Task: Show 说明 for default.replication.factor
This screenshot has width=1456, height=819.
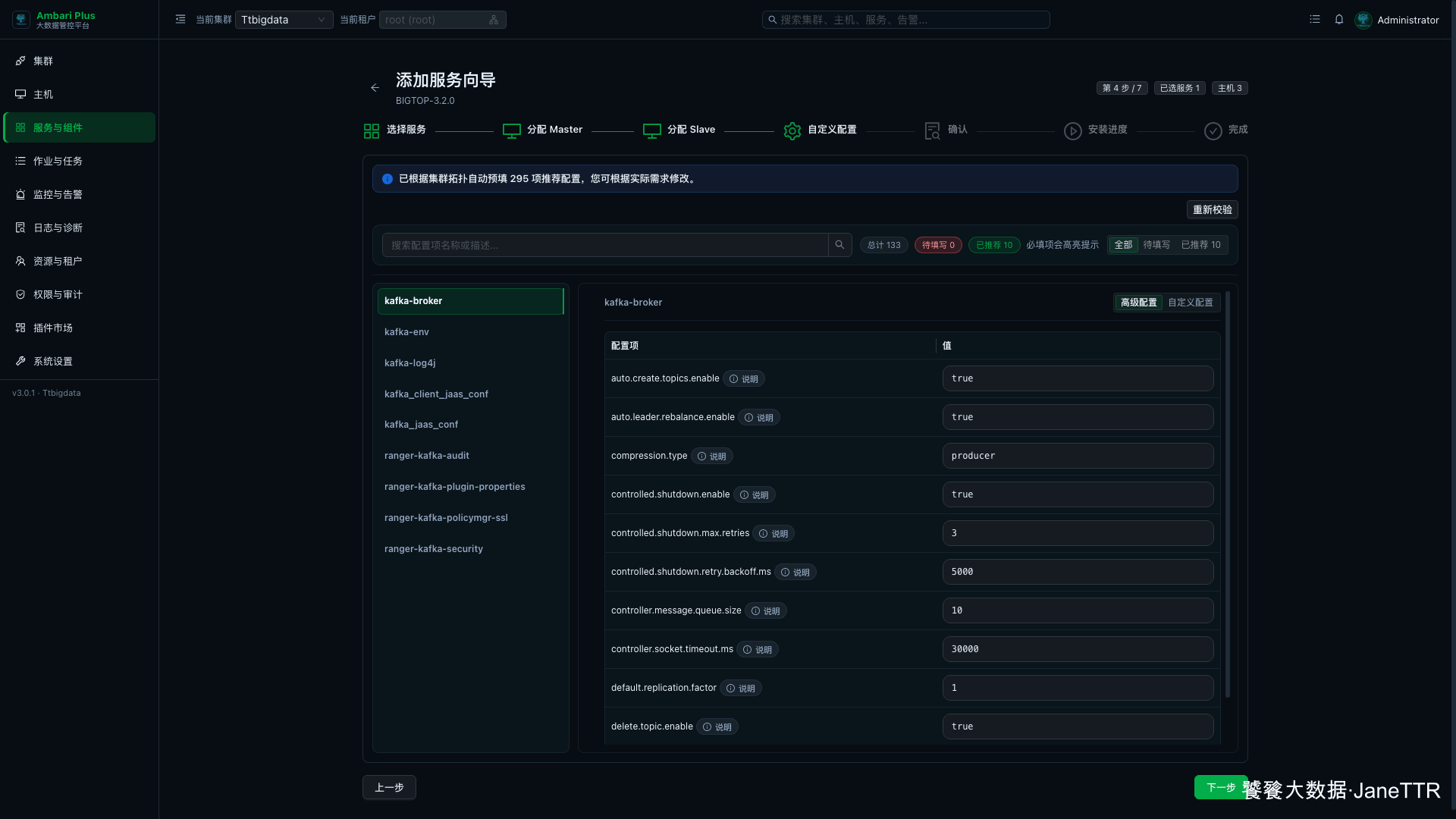Action: pyautogui.click(x=741, y=689)
